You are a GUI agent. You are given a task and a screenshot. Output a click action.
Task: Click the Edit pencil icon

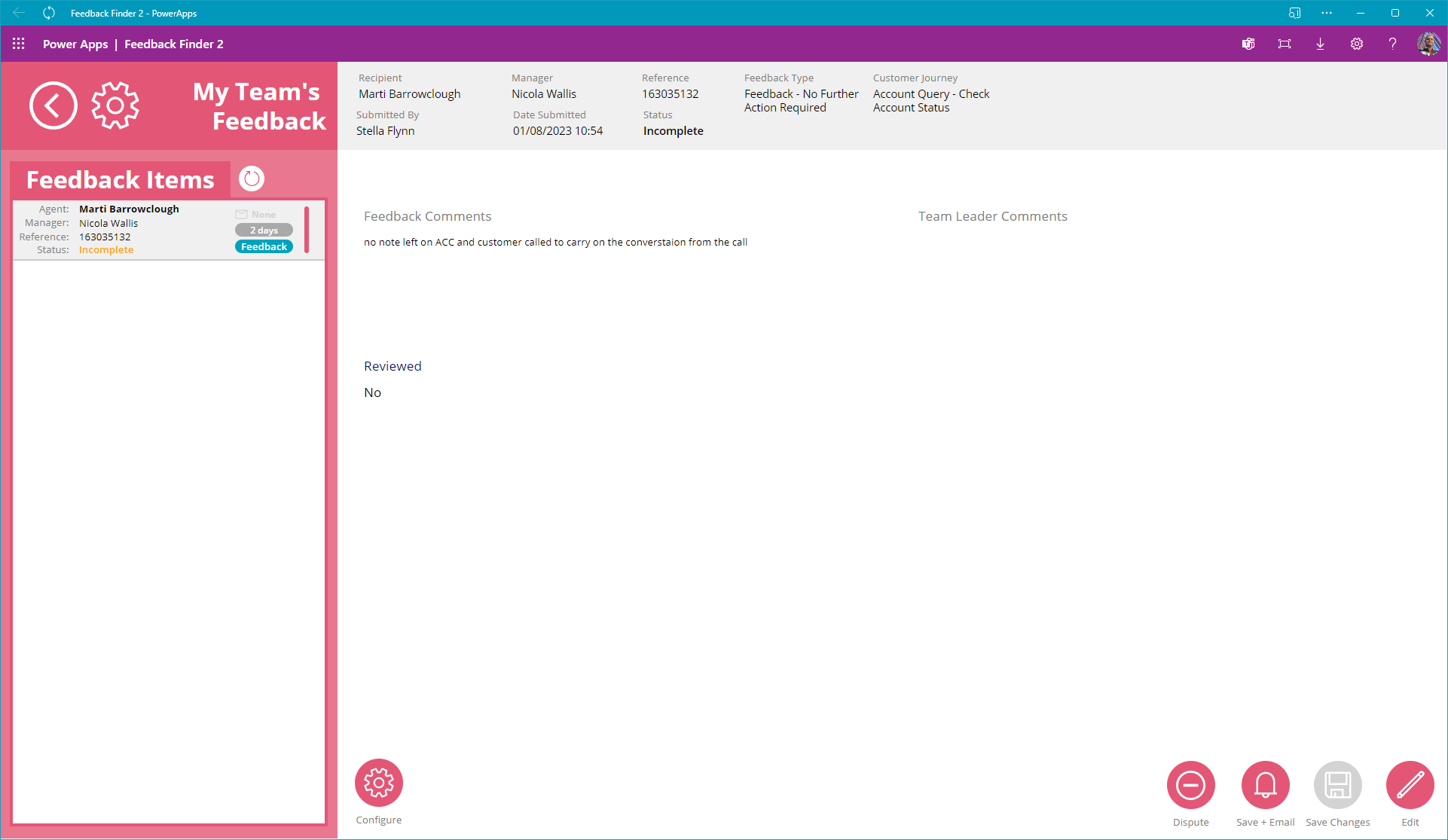[x=1410, y=785]
